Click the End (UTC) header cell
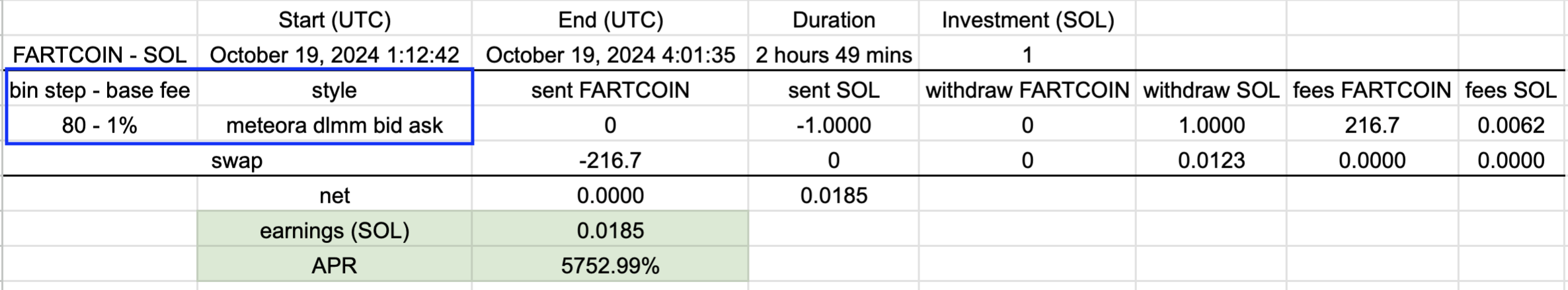The height and width of the screenshot is (290, 1568). pos(610,20)
